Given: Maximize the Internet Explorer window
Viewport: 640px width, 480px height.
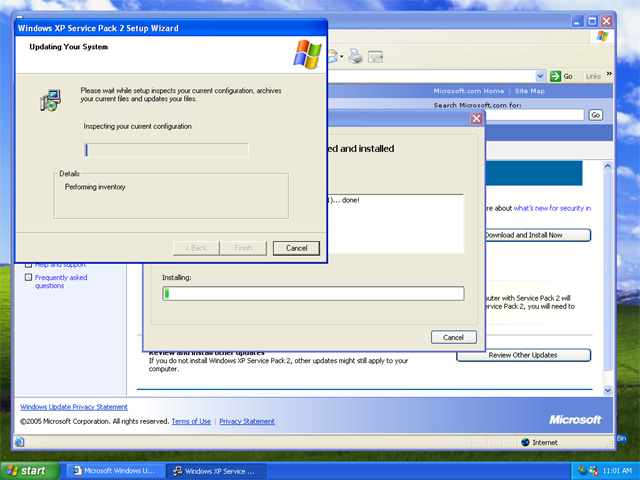Looking at the screenshot, I should 592,21.
